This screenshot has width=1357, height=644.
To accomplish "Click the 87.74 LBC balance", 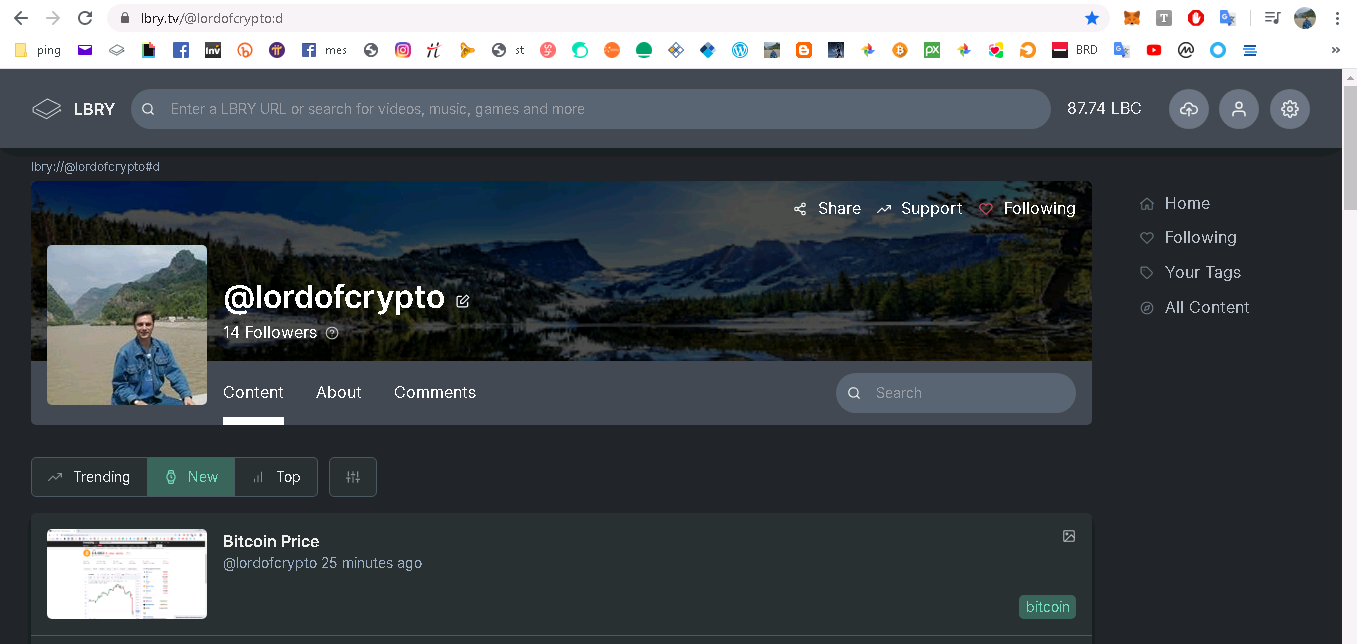I will (x=1104, y=109).
